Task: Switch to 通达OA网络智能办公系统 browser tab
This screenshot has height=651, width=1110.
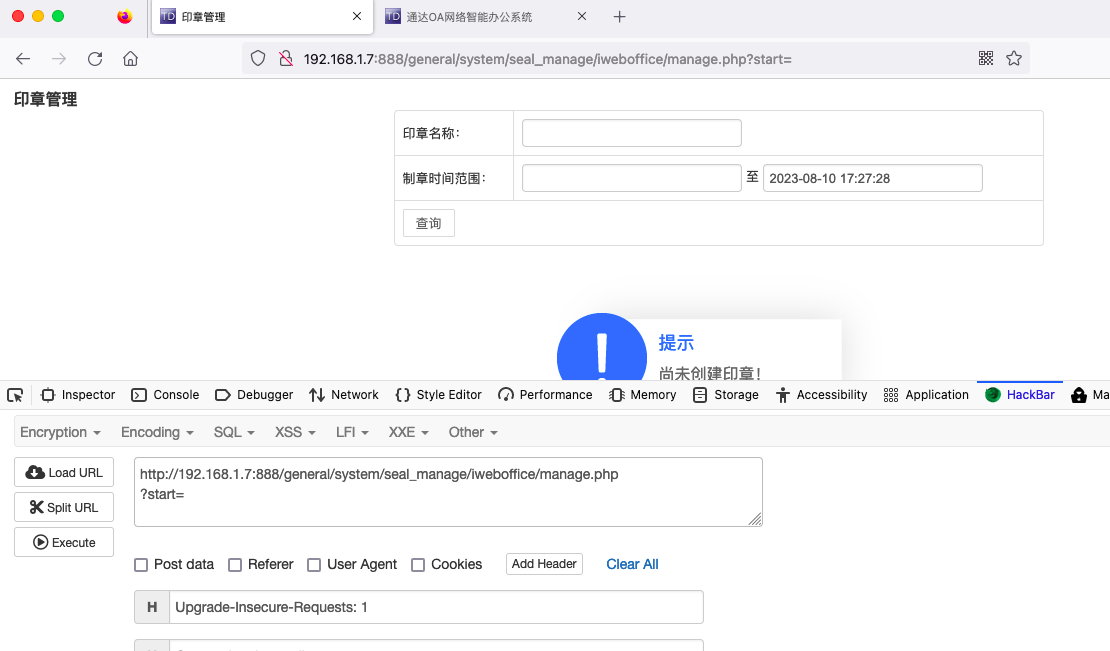Action: pyautogui.click(x=470, y=17)
